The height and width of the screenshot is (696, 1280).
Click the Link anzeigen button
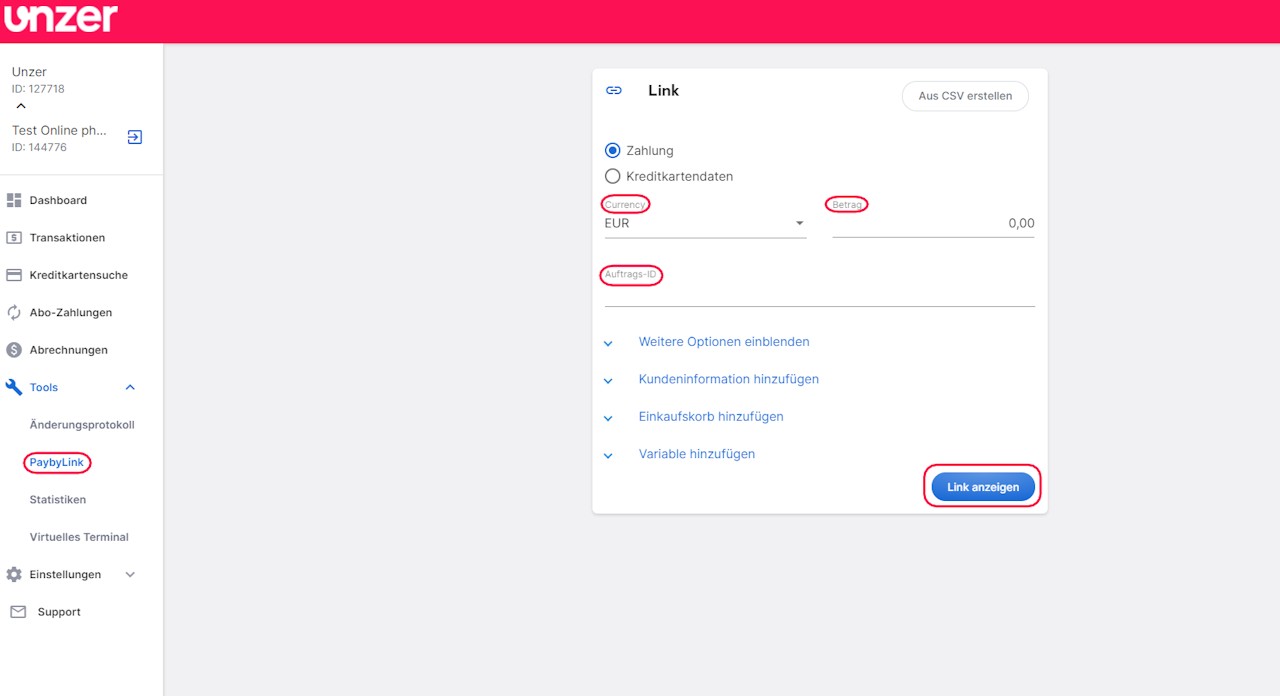click(983, 487)
